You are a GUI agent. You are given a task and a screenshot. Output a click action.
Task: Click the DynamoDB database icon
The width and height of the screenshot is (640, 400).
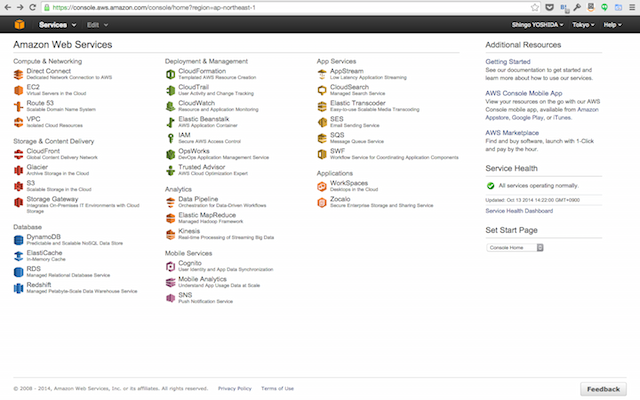pos(18,240)
